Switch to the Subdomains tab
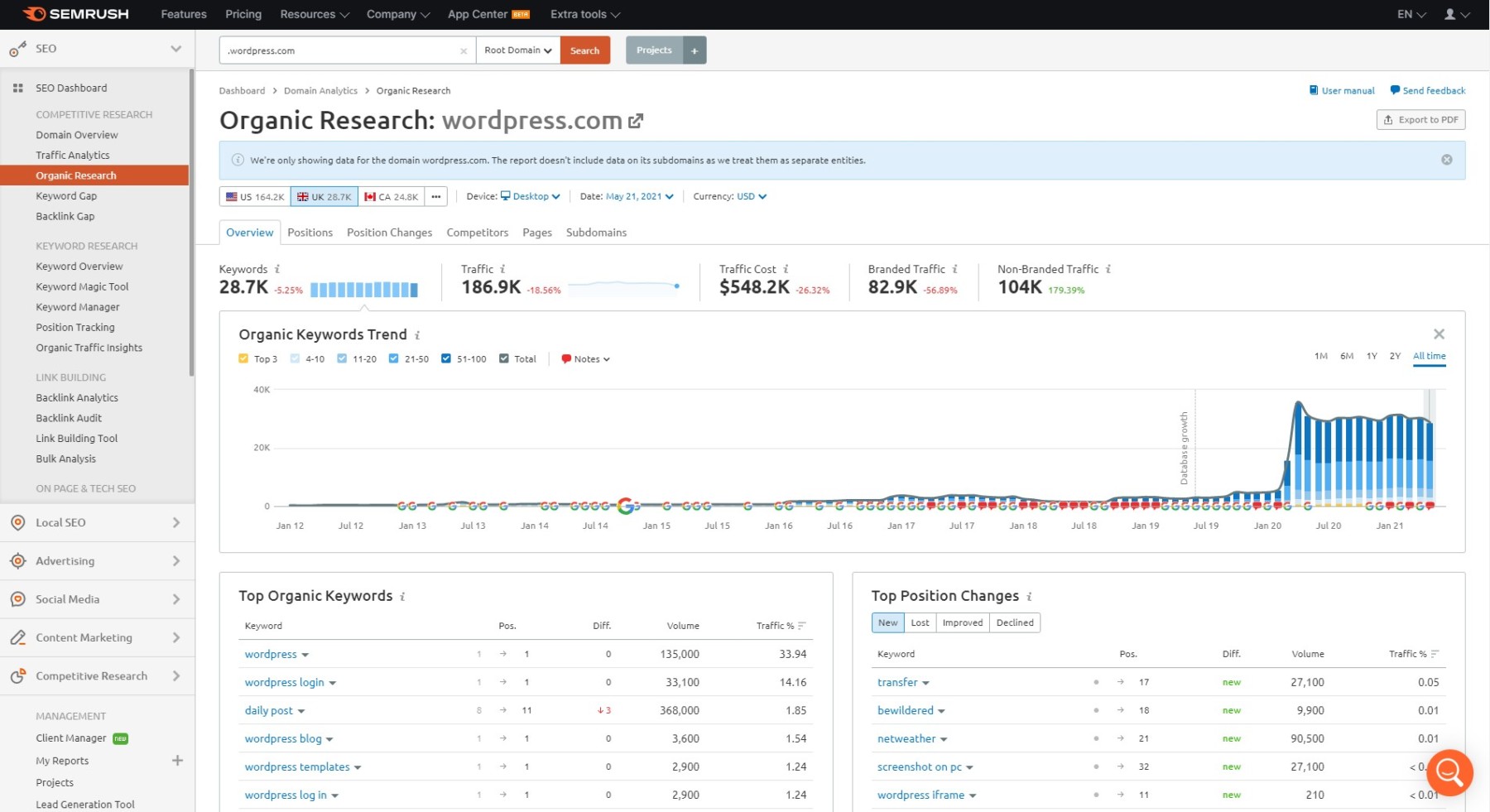 click(x=596, y=233)
